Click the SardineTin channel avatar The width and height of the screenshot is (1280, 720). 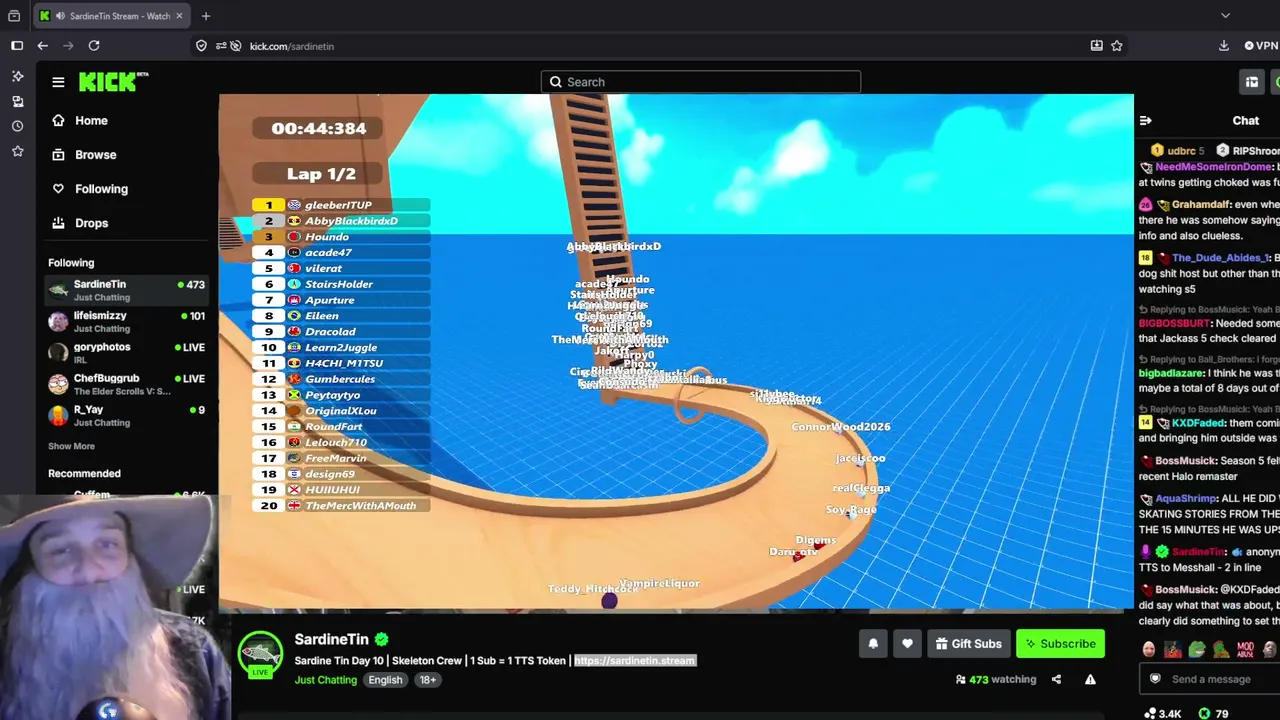[260, 653]
